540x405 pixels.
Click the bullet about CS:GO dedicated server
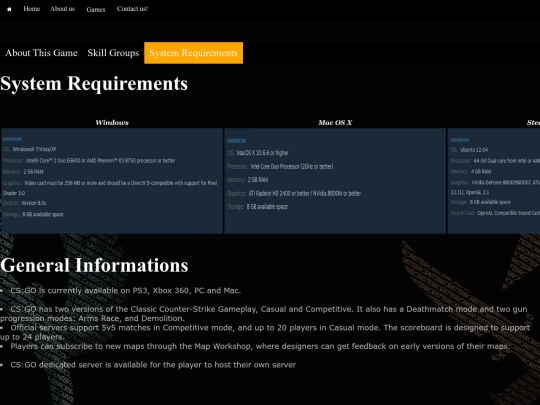tap(148, 365)
